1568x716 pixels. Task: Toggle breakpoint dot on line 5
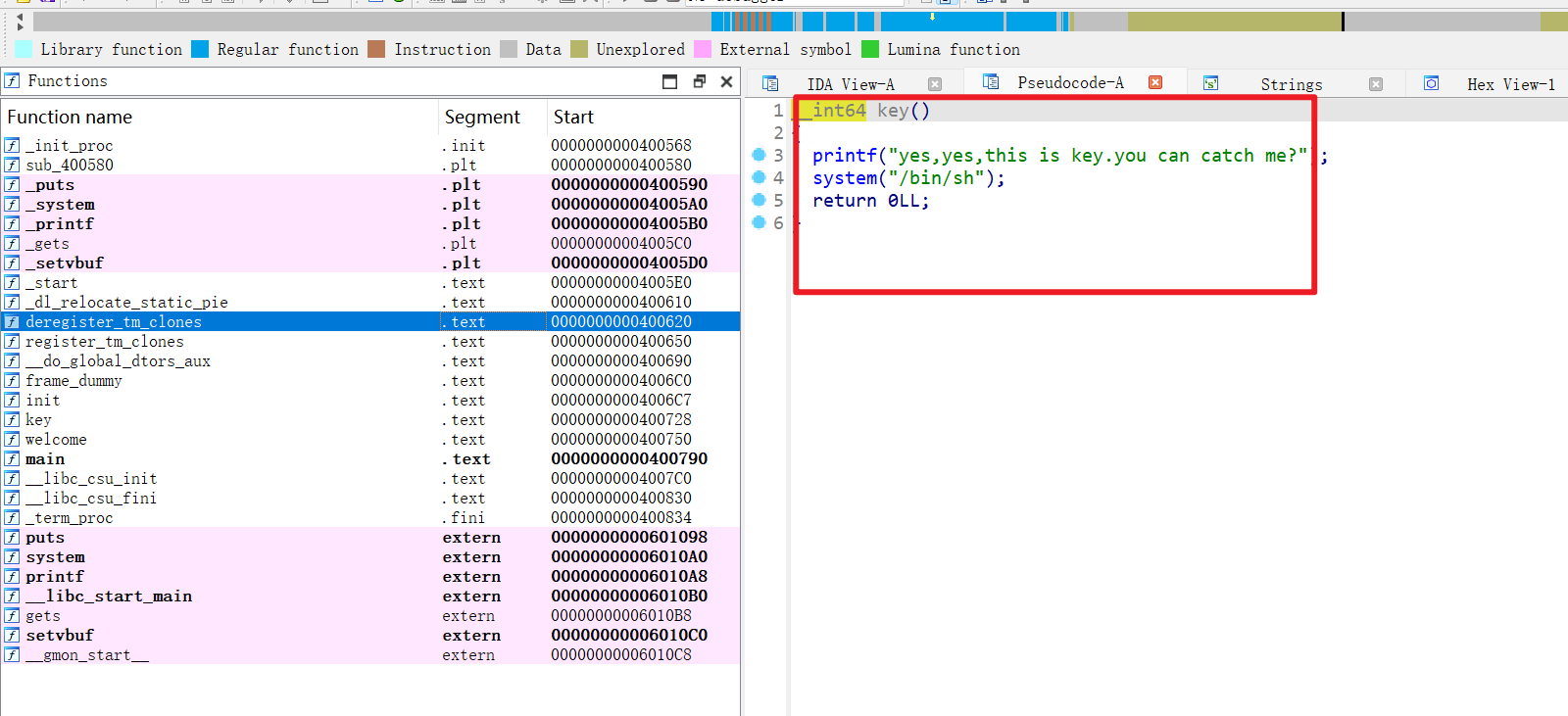(759, 200)
